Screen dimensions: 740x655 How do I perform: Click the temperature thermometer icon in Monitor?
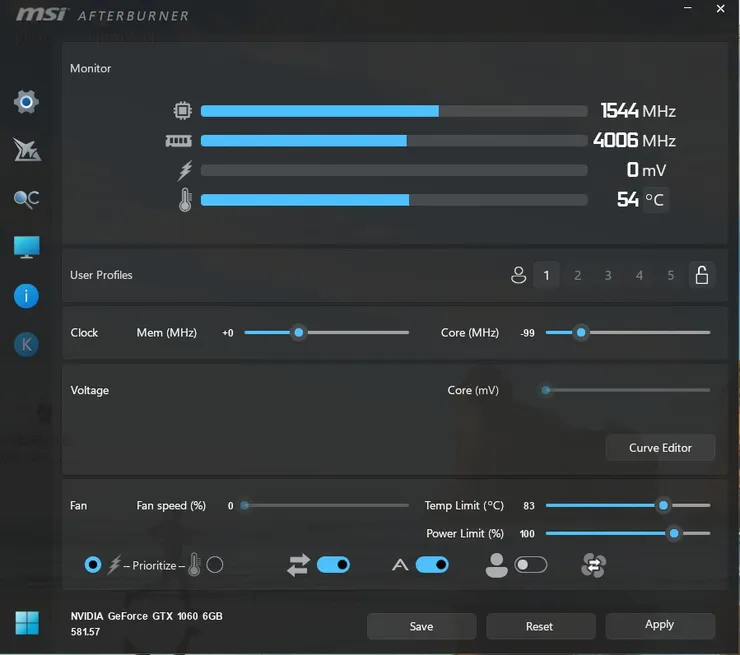(x=185, y=200)
